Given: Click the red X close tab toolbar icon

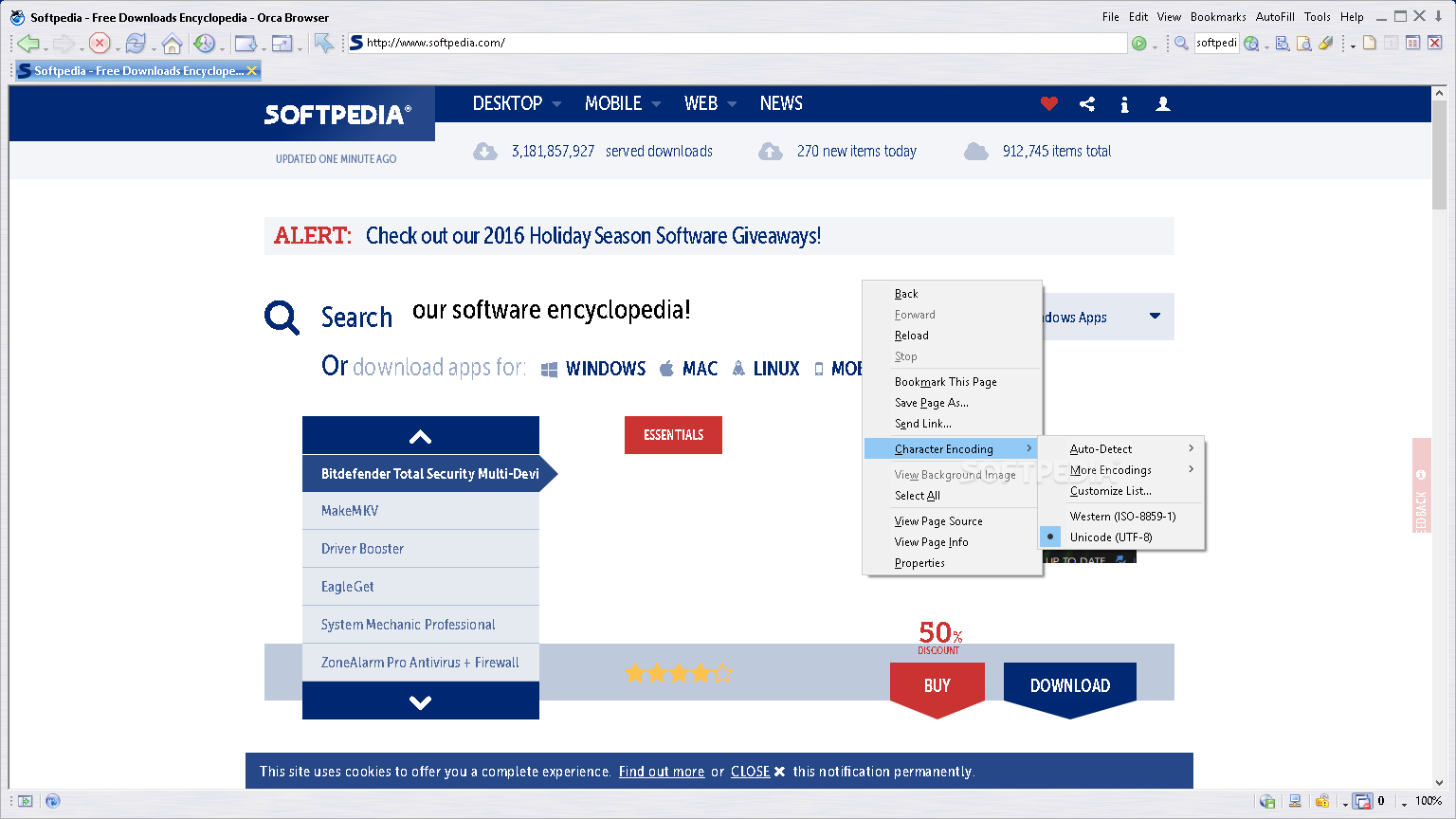Looking at the screenshot, I should click(1435, 43).
